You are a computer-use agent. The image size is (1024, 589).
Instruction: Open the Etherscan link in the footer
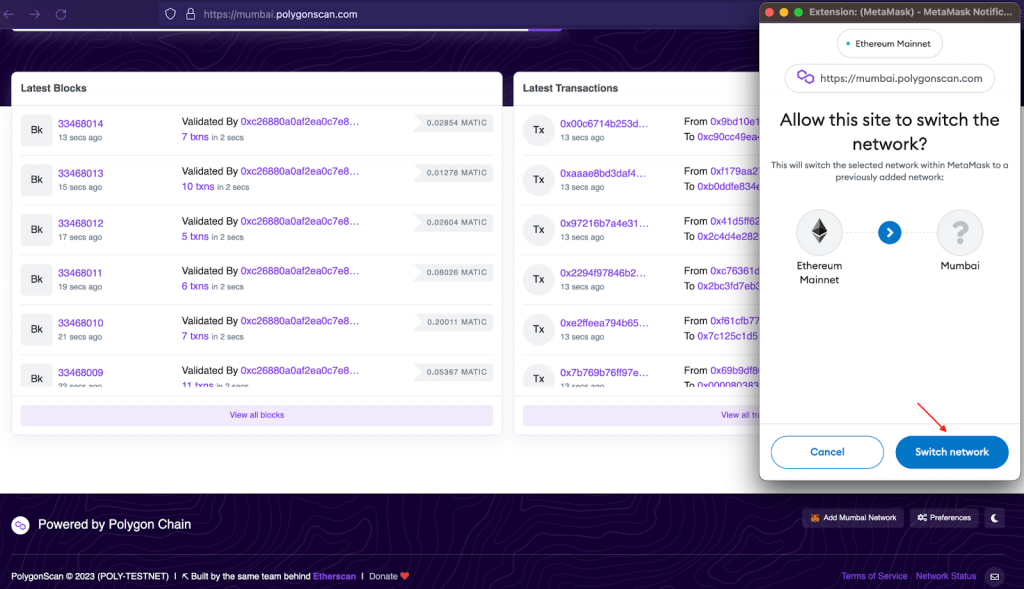334,576
